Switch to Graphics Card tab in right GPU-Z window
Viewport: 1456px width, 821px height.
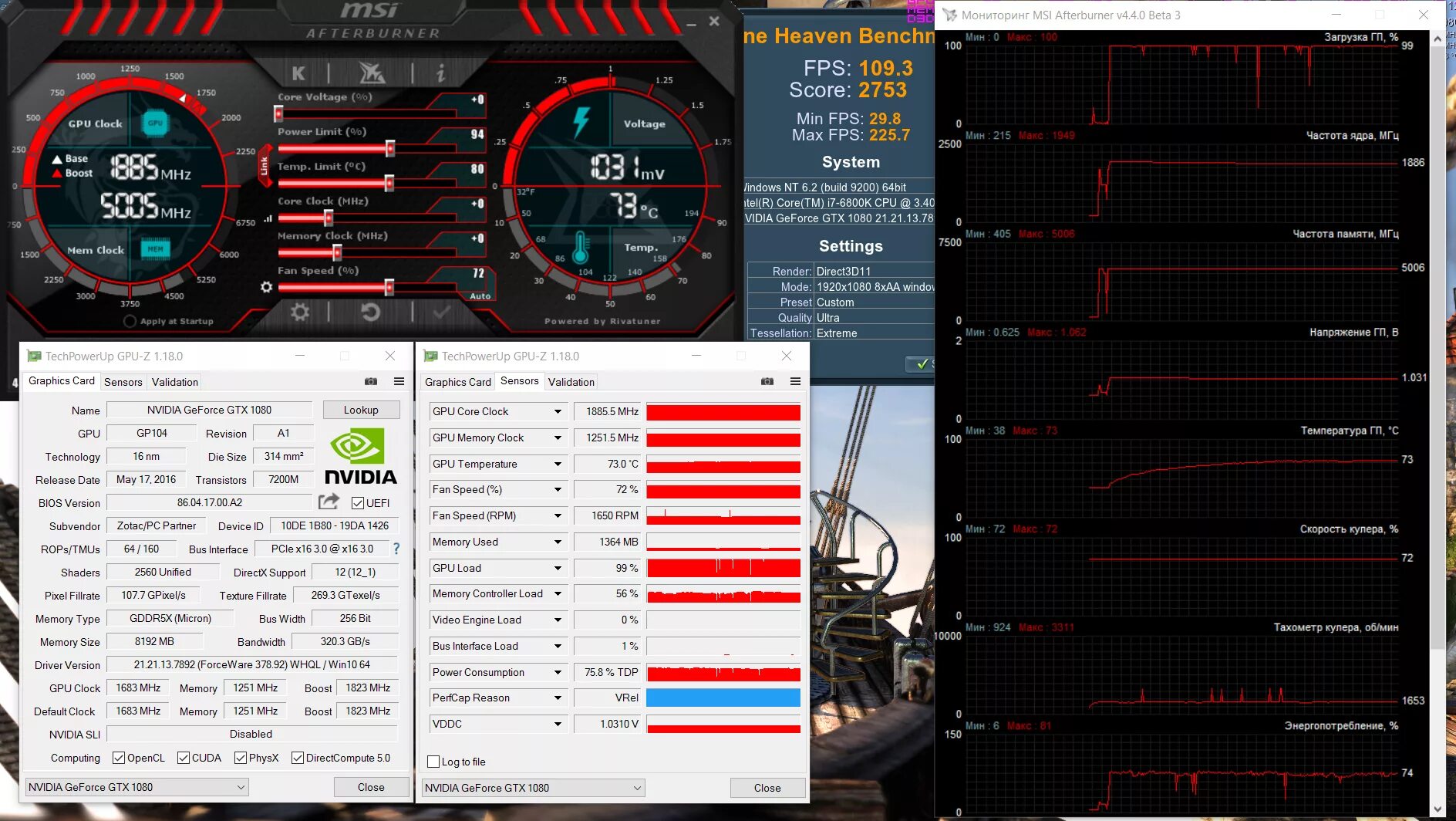[x=458, y=382]
